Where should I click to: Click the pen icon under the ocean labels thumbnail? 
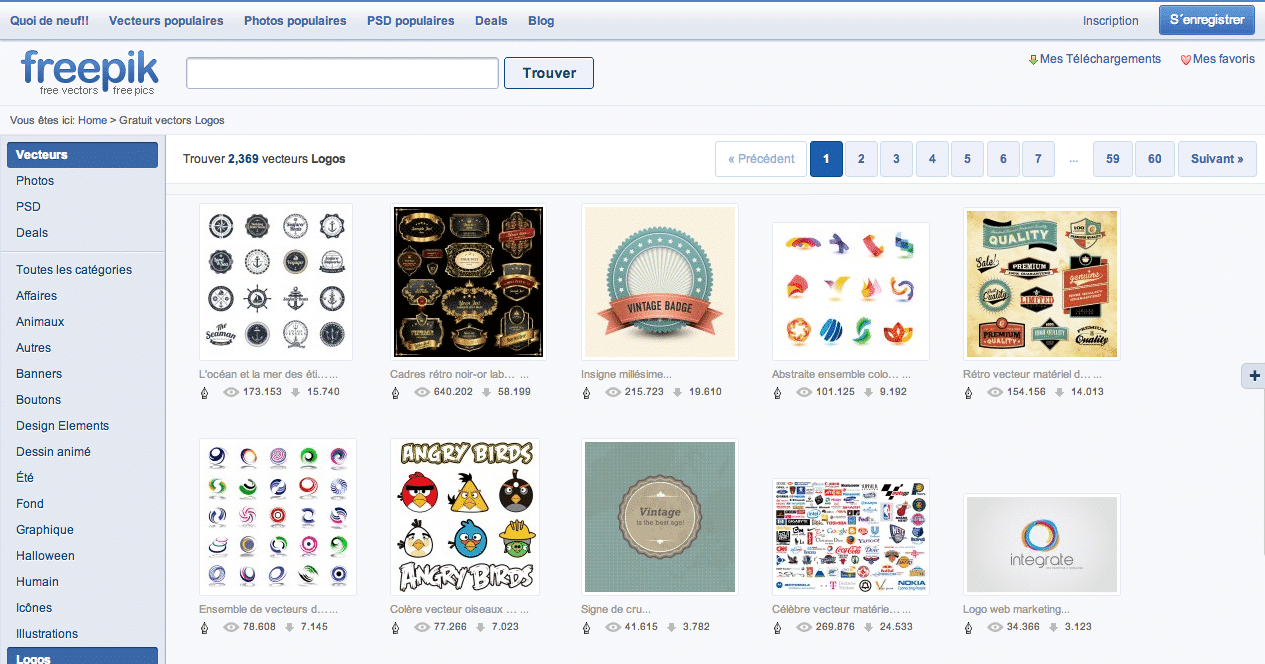(205, 392)
